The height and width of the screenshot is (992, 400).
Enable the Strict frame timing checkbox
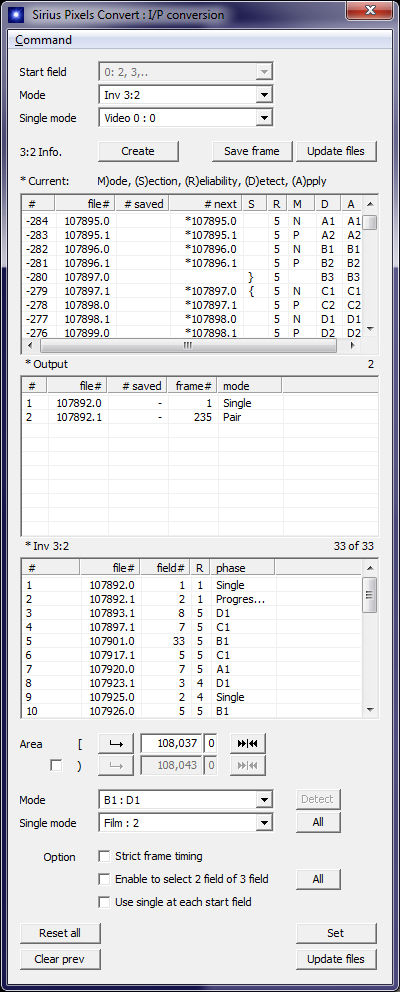pyautogui.click(x=104, y=856)
